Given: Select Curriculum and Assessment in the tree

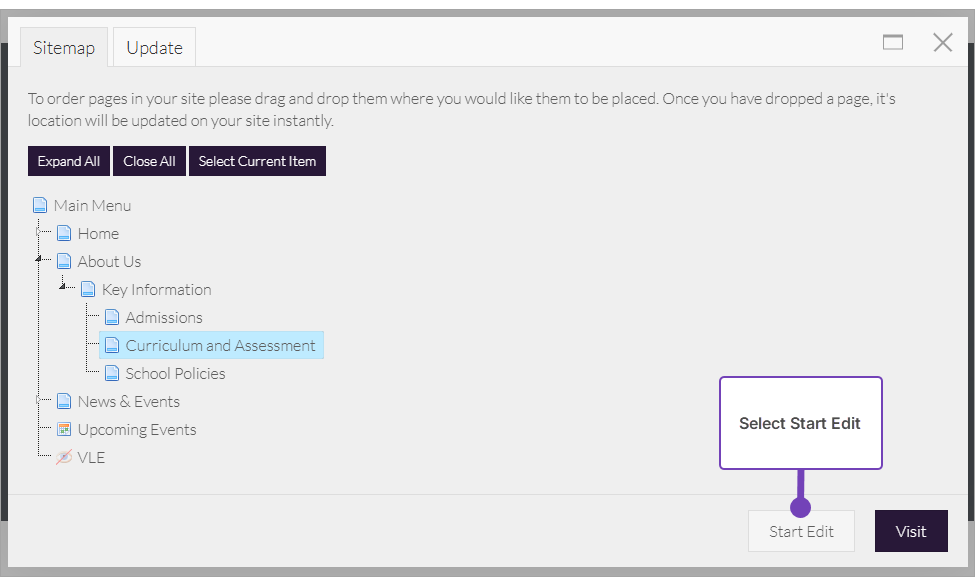Looking at the screenshot, I should 220,345.
